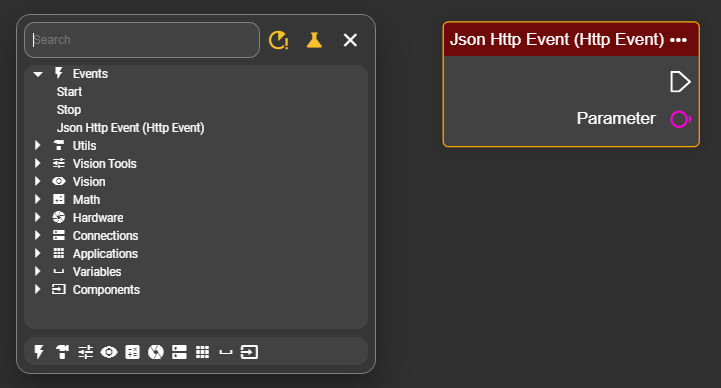Image resolution: width=721 pixels, height=388 pixels.
Task: Open the node's three-dot options menu
Action: pyautogui.click(x=679, y=40)
